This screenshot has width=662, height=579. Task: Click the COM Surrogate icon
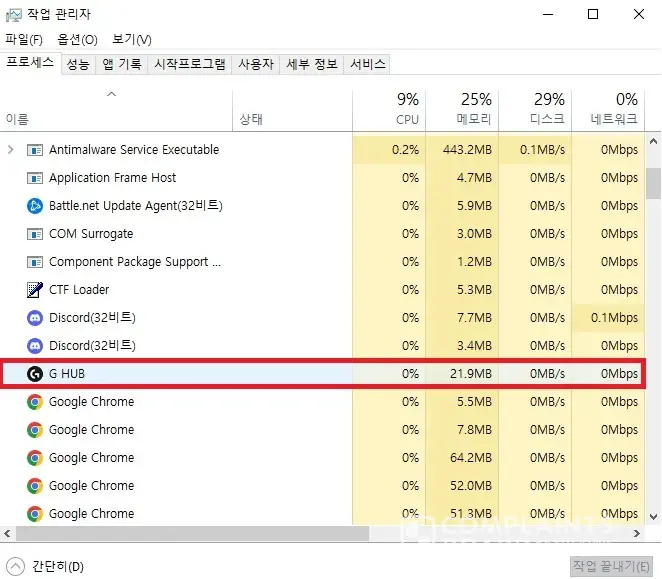35,234
